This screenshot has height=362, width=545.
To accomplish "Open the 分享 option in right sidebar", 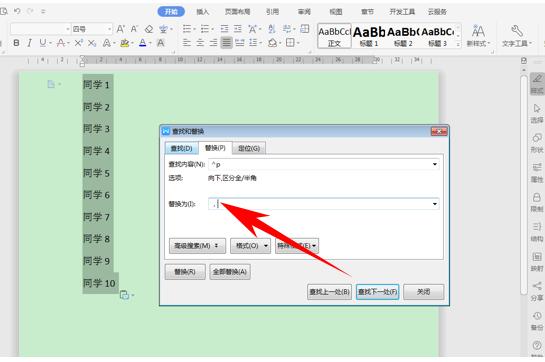I will click(x=537, y=291).
